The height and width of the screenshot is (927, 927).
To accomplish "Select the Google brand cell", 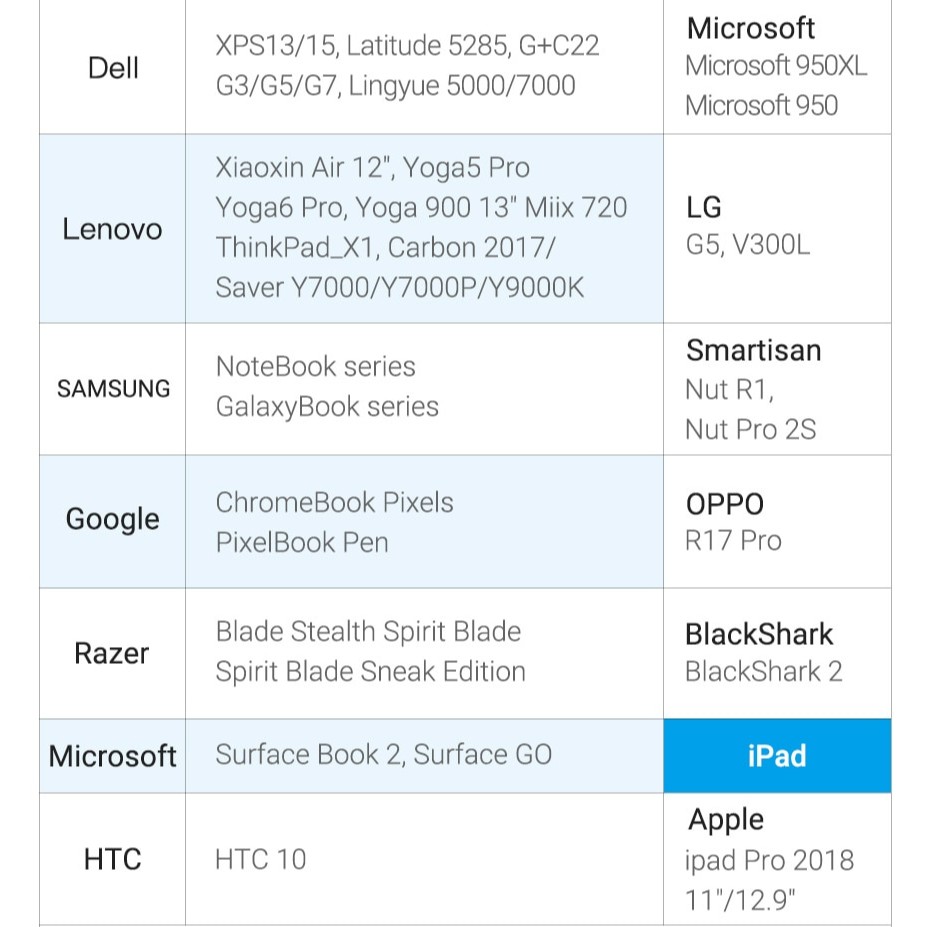I will click(x=112, y=520).
